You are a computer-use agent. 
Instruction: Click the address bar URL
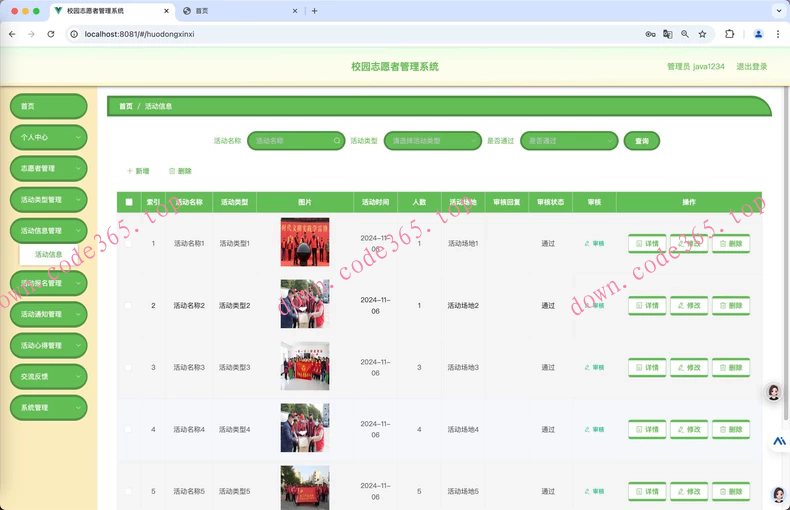(139, 34)
